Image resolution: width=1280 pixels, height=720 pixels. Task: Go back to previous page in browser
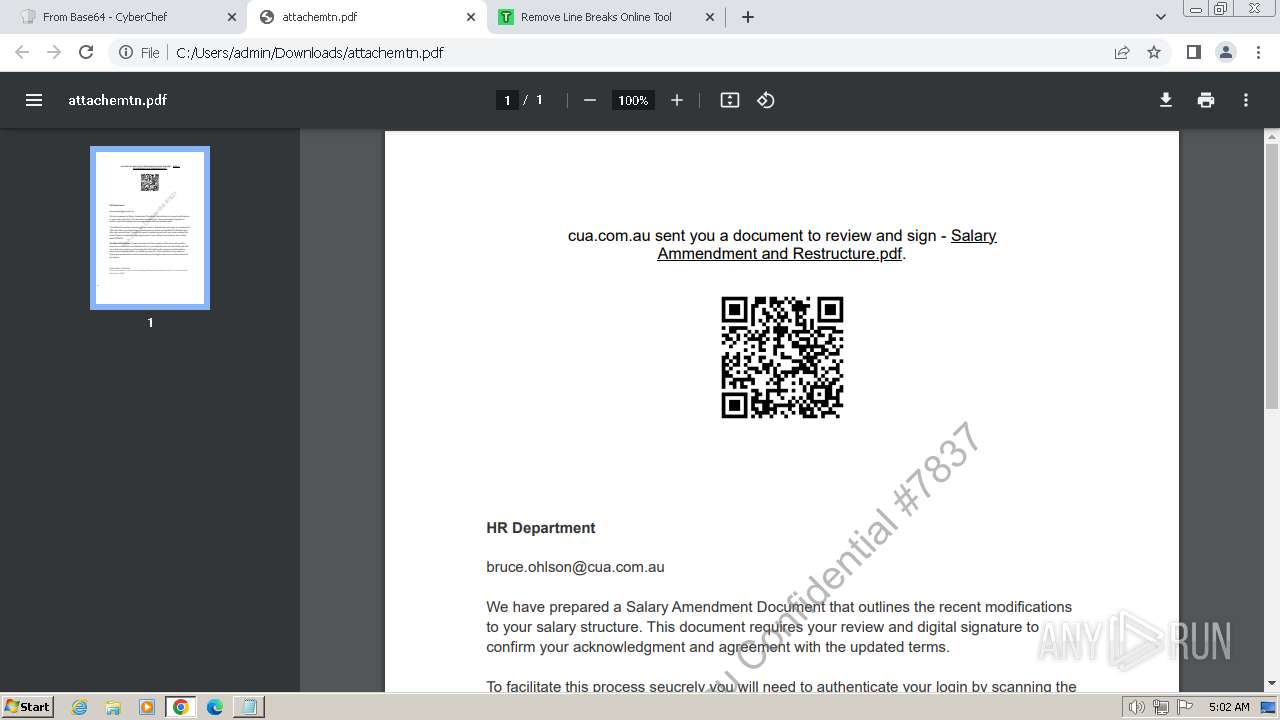pyautogui.click(x=22, y=52)
